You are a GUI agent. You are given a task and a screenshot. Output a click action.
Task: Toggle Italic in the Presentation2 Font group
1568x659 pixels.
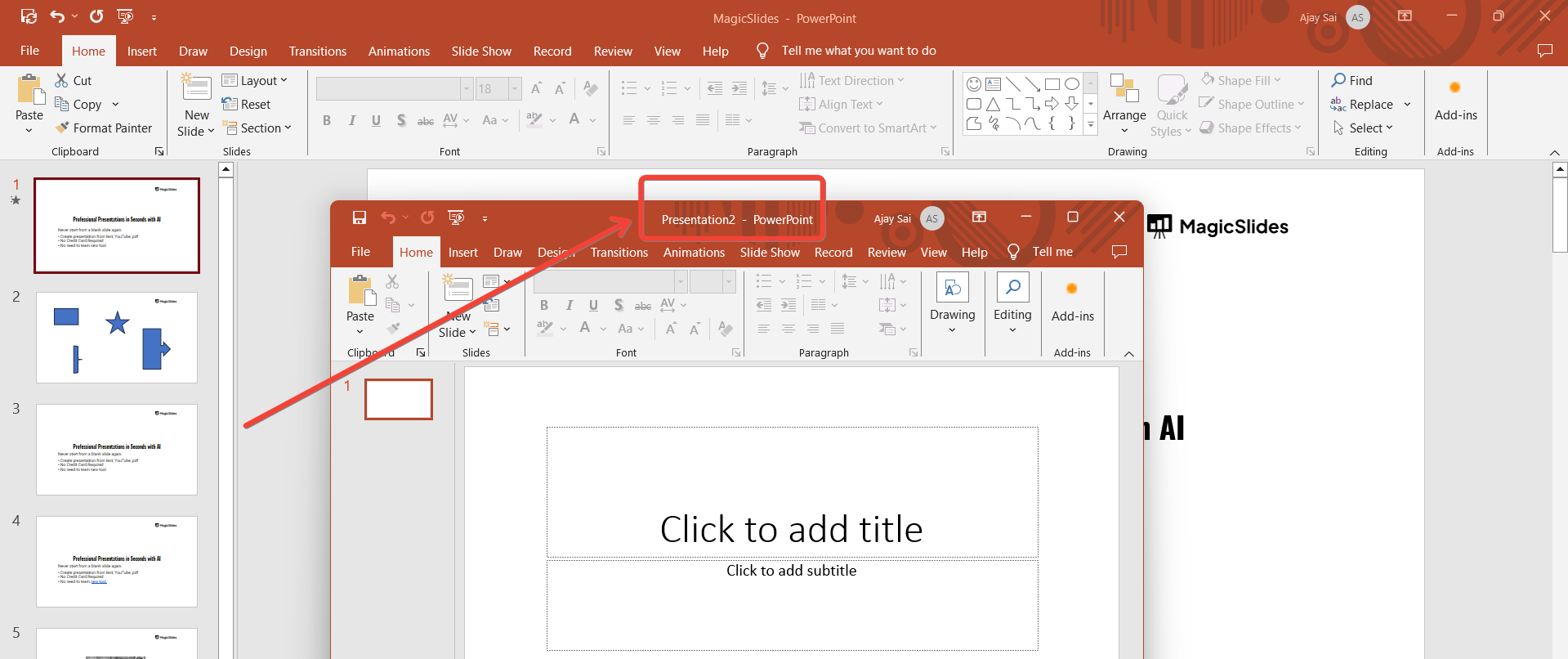[569, 305]
